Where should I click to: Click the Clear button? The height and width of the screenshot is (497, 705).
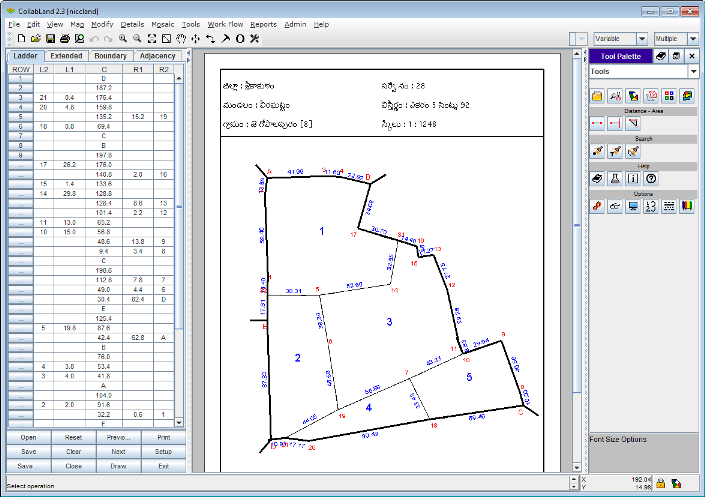point(73,452)
